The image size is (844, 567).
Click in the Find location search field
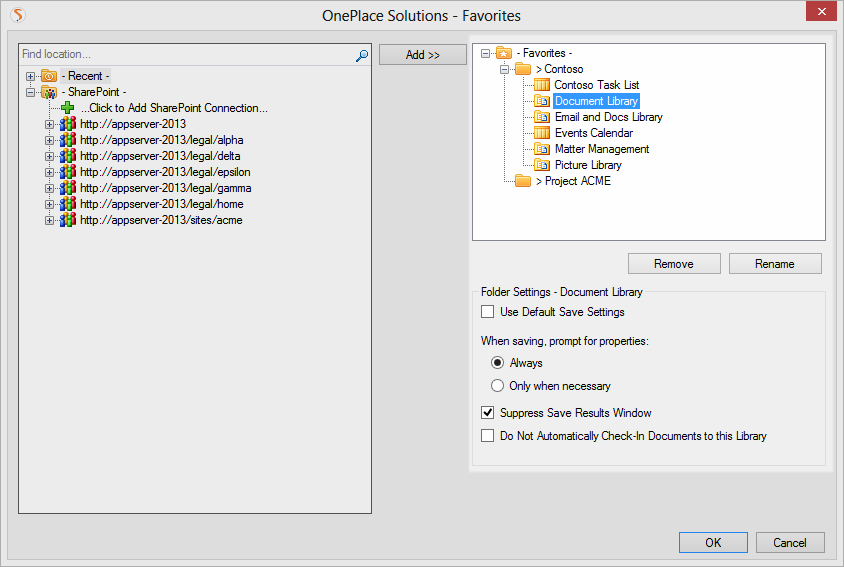[185, 54]
